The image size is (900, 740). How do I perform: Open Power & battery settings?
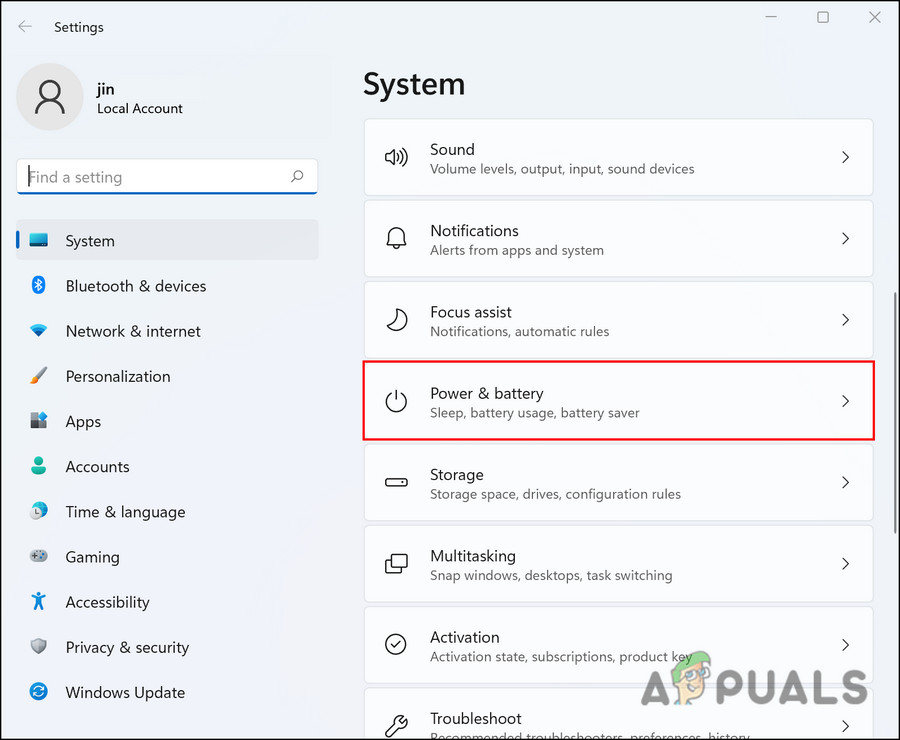click(618, 401)
